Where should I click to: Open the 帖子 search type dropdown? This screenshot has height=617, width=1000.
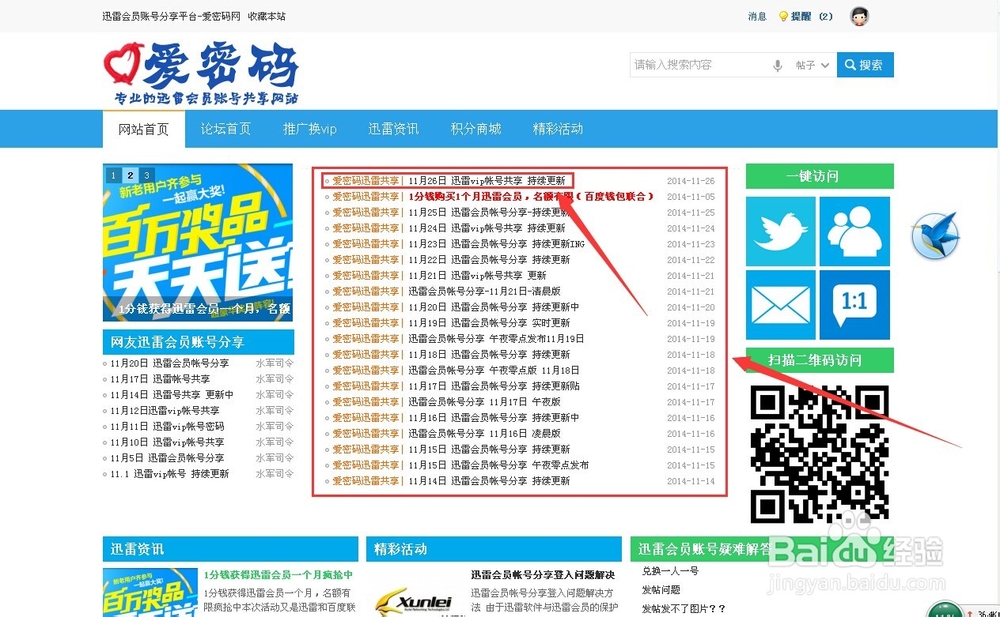812,65
